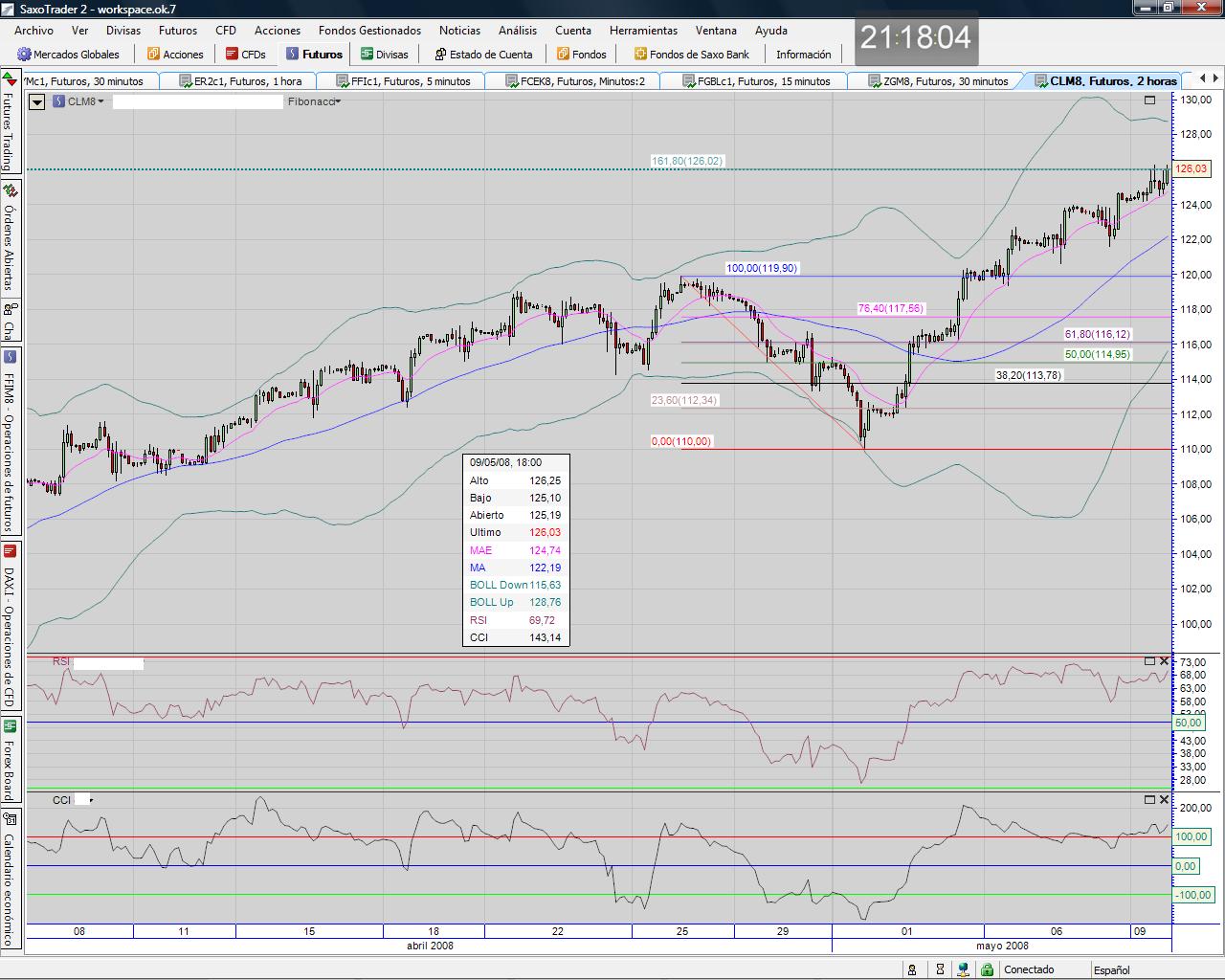Open the chart options black arrow dropdown

37,101
